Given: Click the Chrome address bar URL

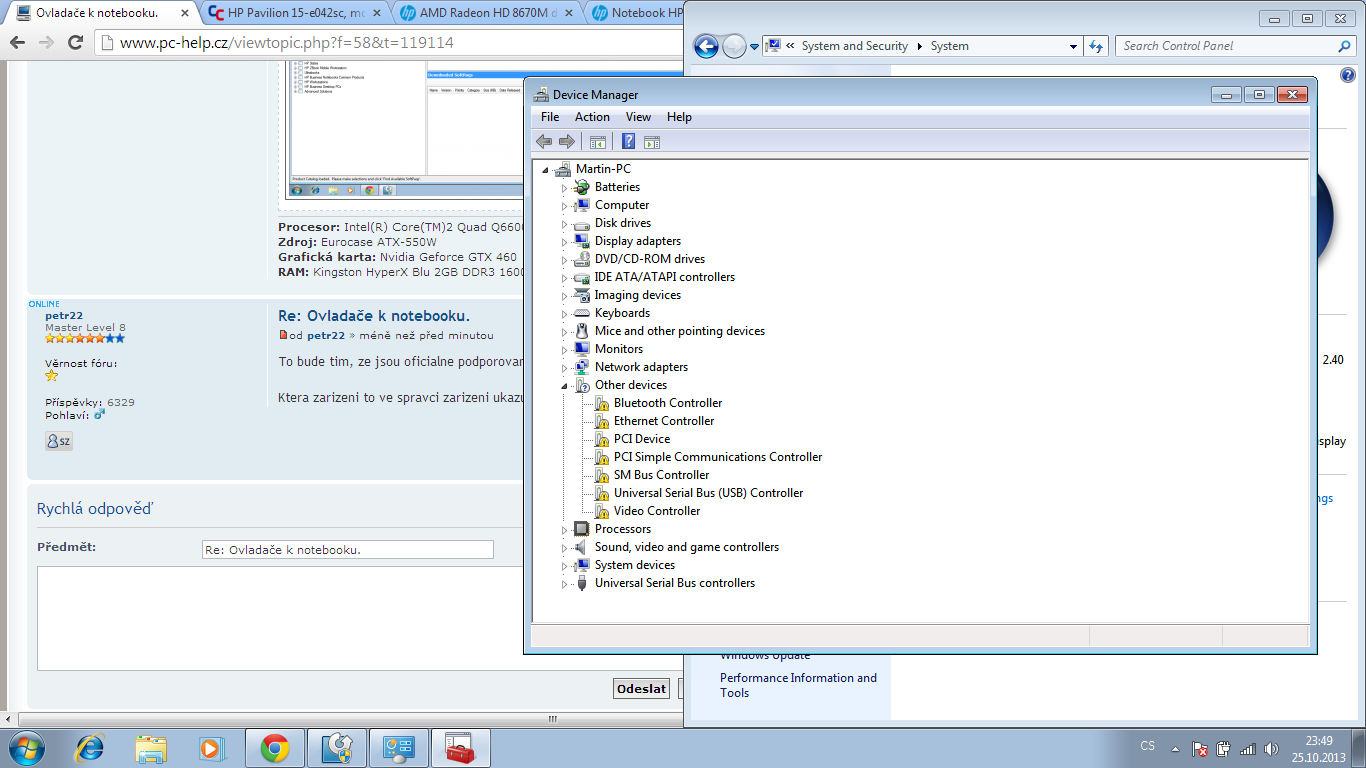Looking at the screenshot, I should pos(287,43).
